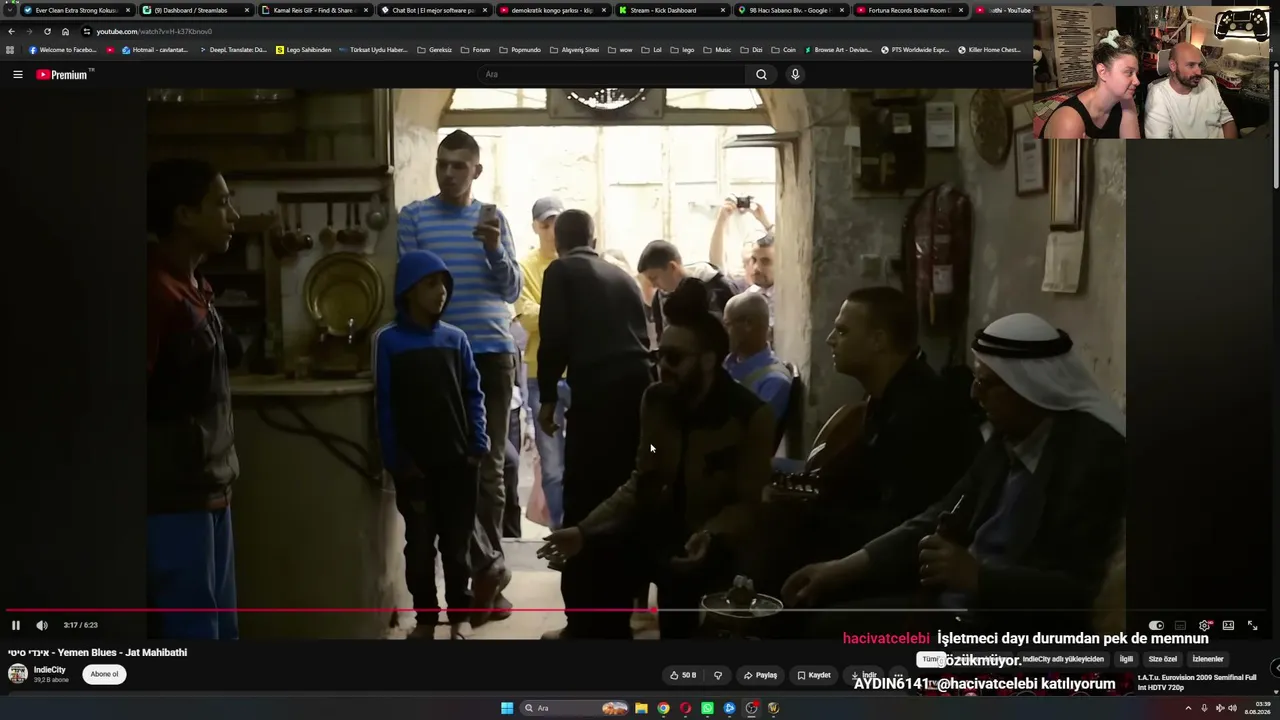Pause the video playback
Viewport: 1280px width, 720px height.
tap(16, 625)
